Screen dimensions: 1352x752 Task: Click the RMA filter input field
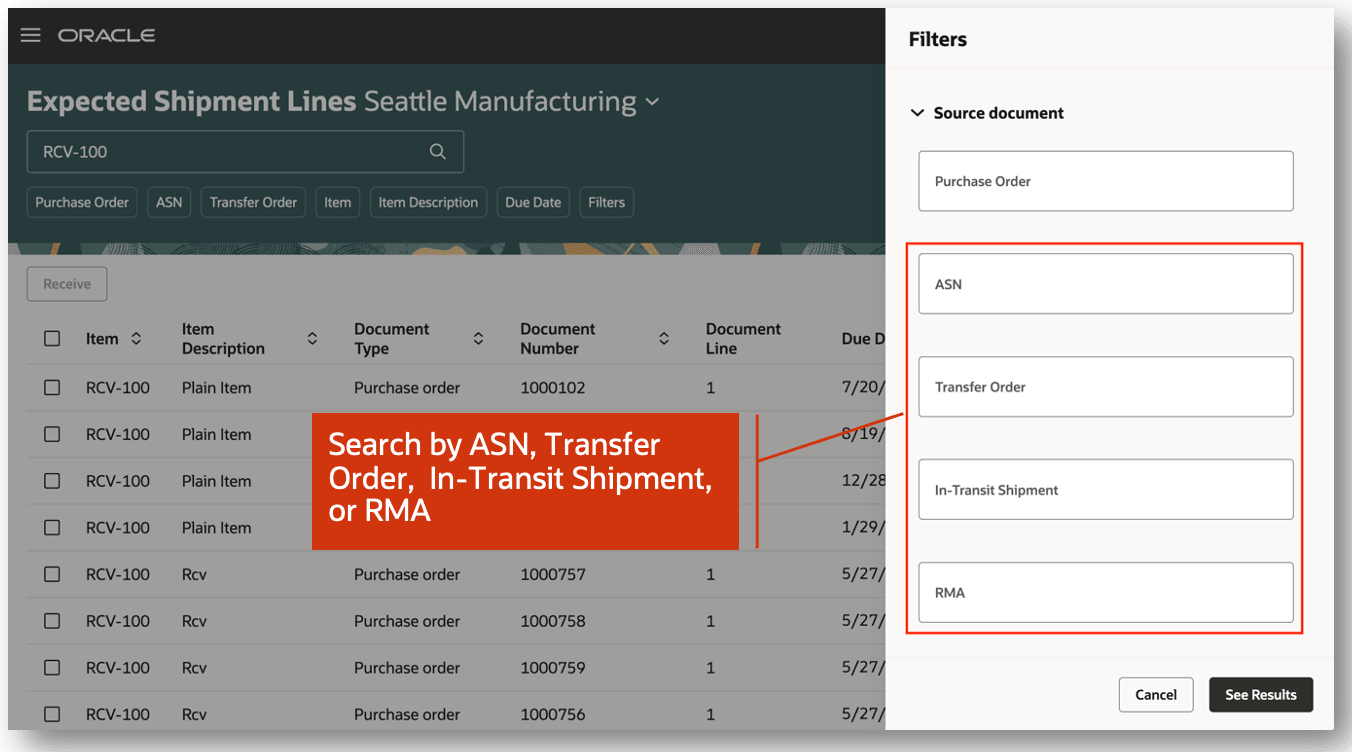(x=1105, y=592)
